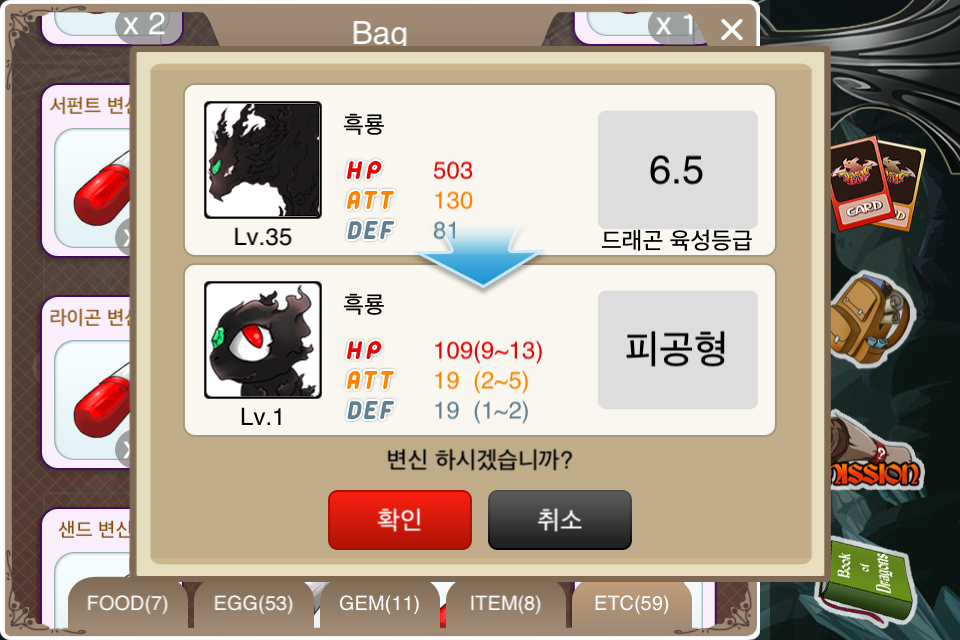Select the GEM(11) tab
960x640 pixels.
[x=380, y=603]
